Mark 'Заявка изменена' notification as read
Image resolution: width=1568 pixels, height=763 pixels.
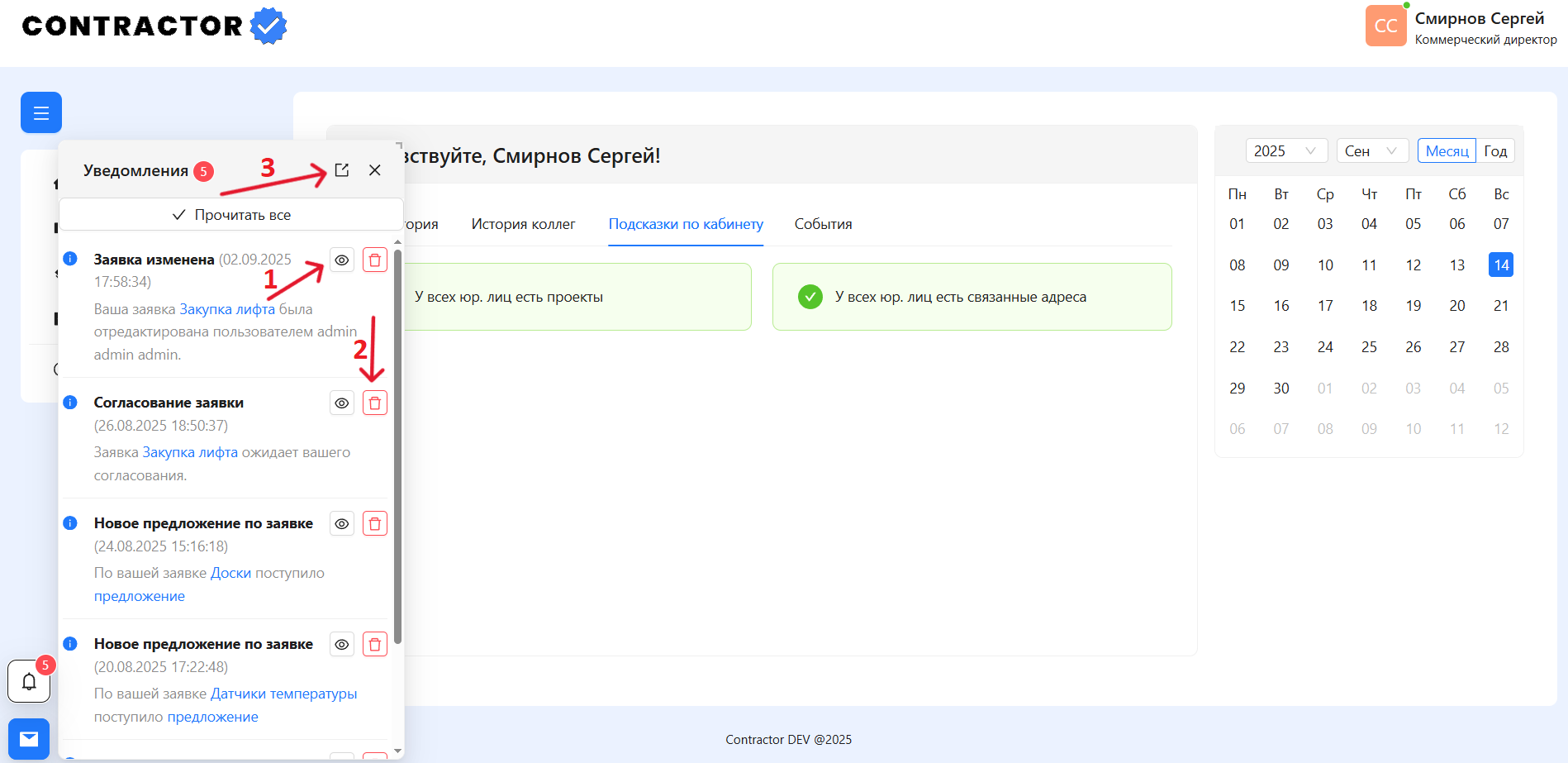click(x=342, y=260)
